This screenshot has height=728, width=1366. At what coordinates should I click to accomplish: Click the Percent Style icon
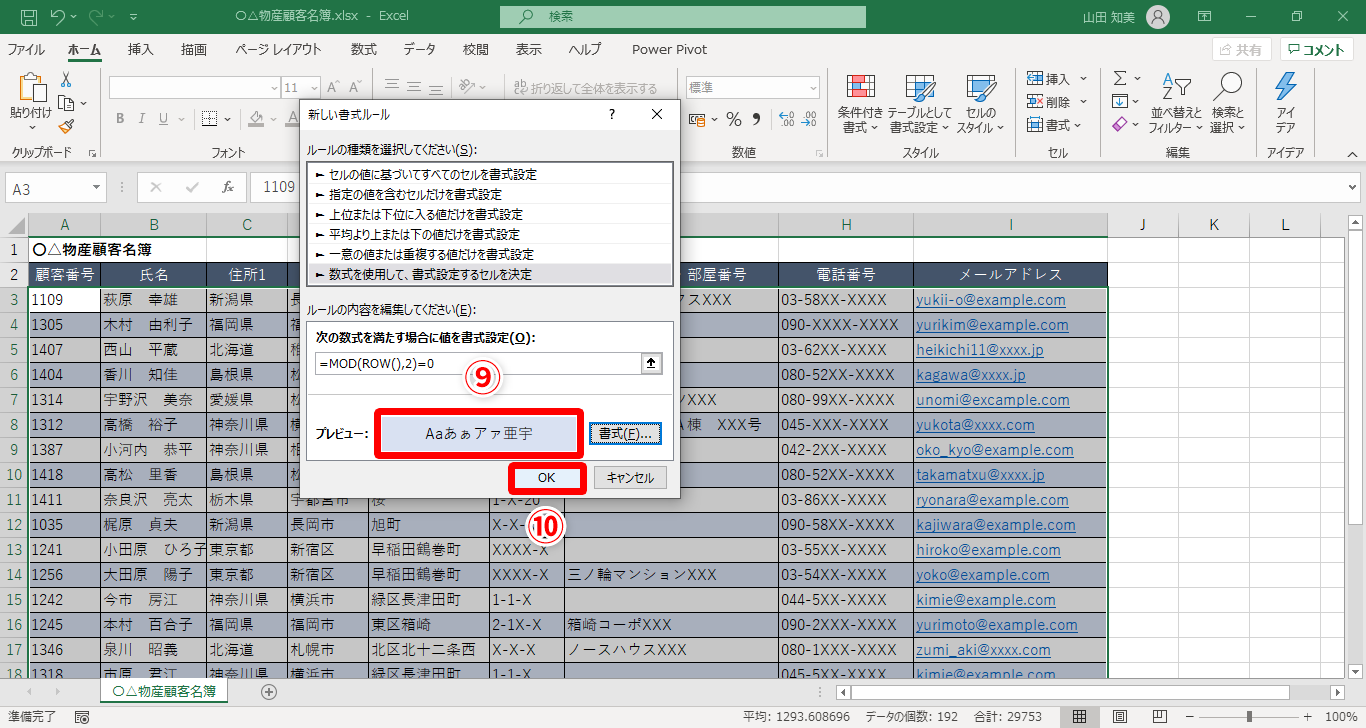(x=733, y=119)
